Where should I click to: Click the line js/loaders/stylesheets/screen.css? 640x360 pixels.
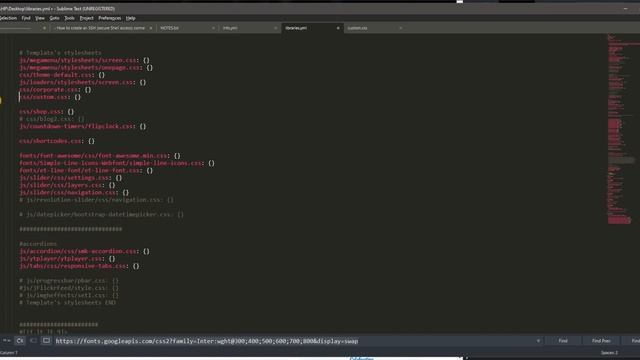82,82
